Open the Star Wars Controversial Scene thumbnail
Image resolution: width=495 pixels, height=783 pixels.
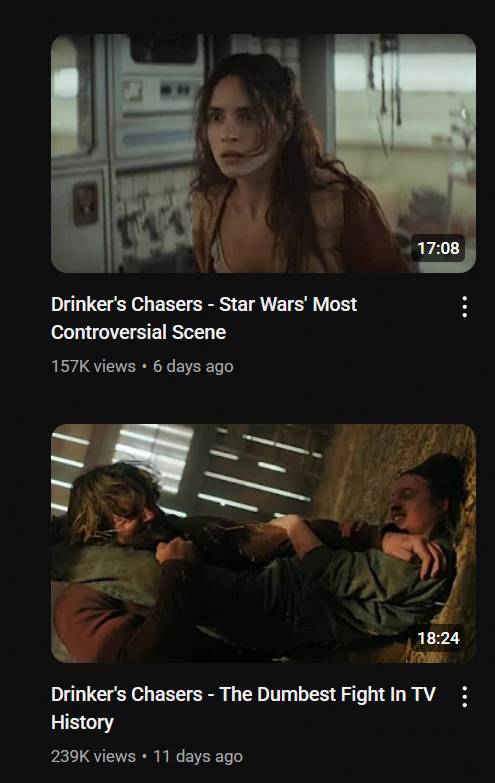point(263,153)
